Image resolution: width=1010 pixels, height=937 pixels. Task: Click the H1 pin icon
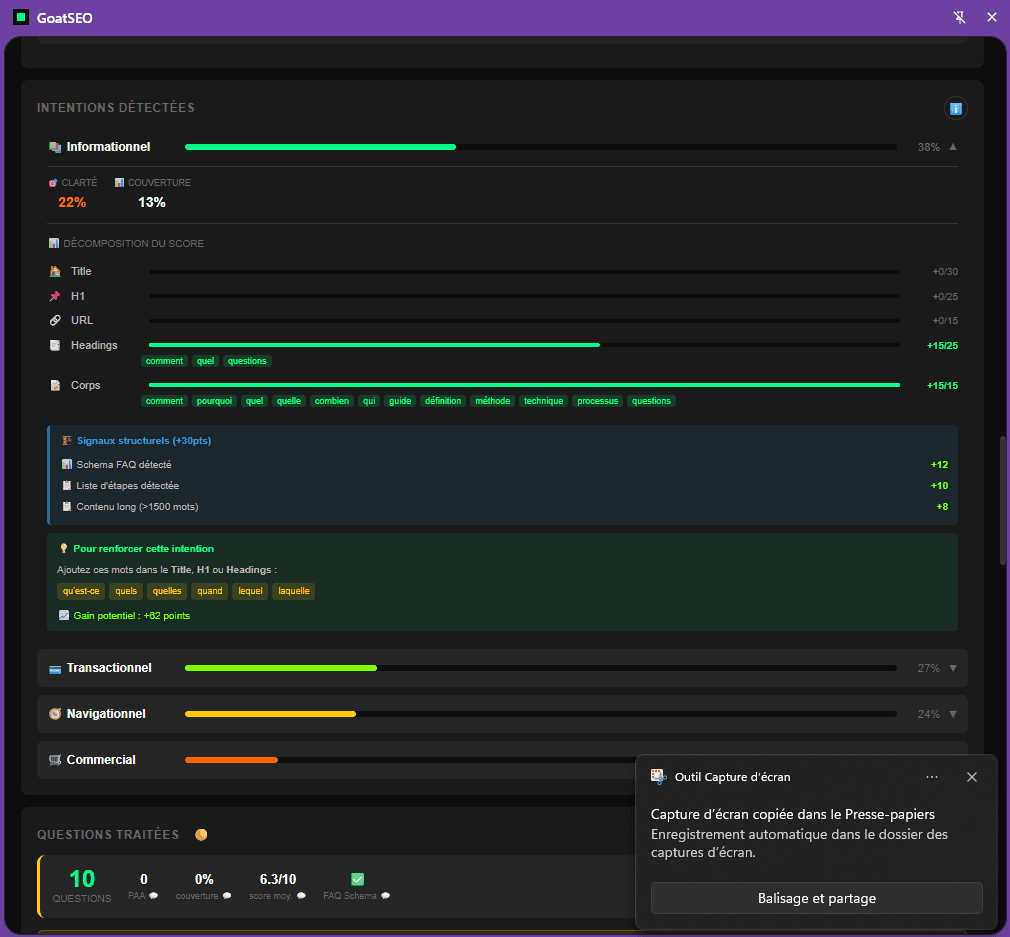tap(55, 296)
